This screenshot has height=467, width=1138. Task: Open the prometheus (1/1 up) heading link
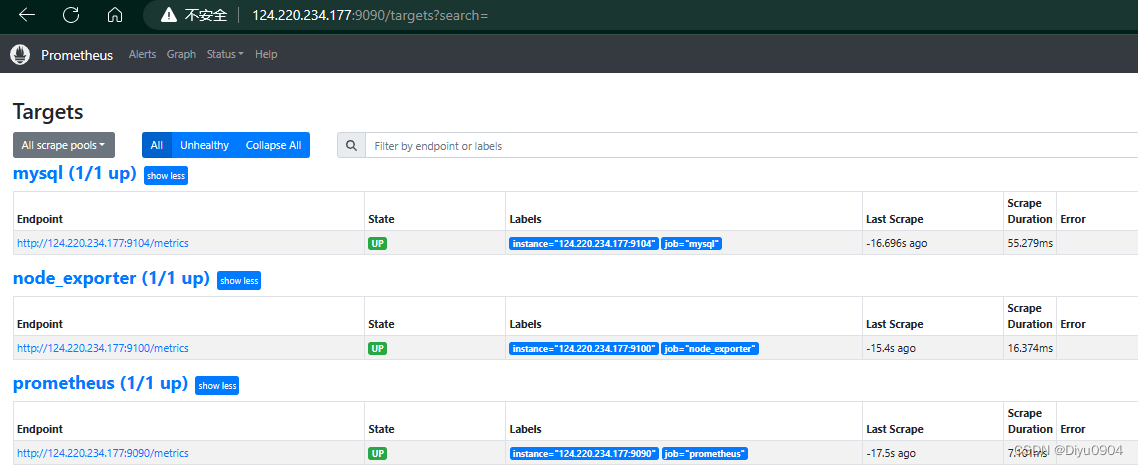pos(101,383)
